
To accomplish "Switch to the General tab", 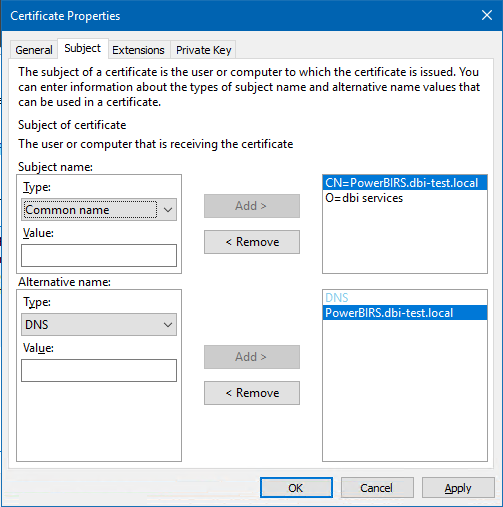I will [34, 50].
